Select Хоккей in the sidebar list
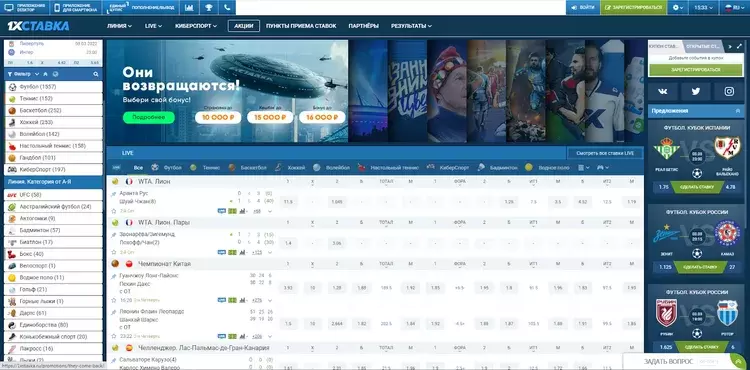The image size is (750, 370). (54, 122)
